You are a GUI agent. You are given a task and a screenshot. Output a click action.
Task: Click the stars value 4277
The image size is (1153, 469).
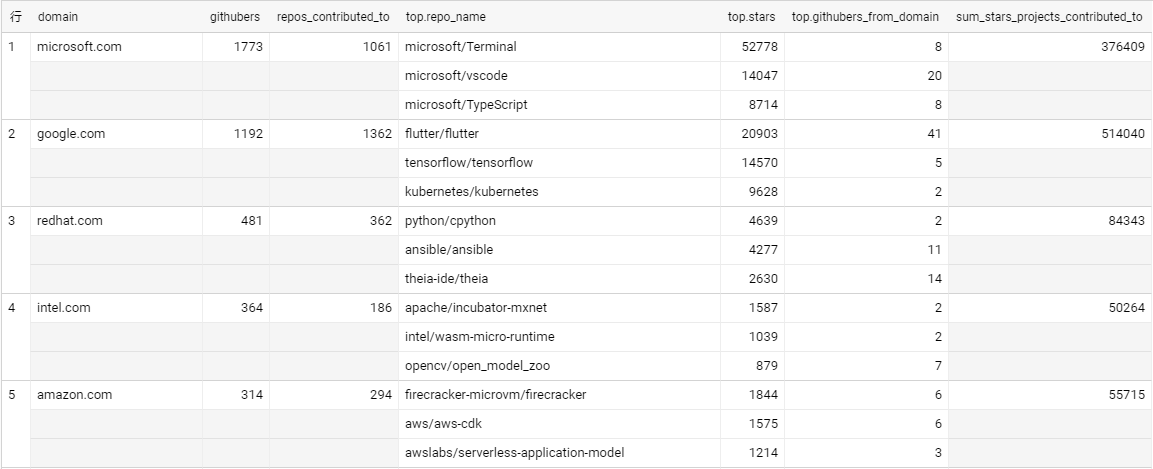coord(764,250)
